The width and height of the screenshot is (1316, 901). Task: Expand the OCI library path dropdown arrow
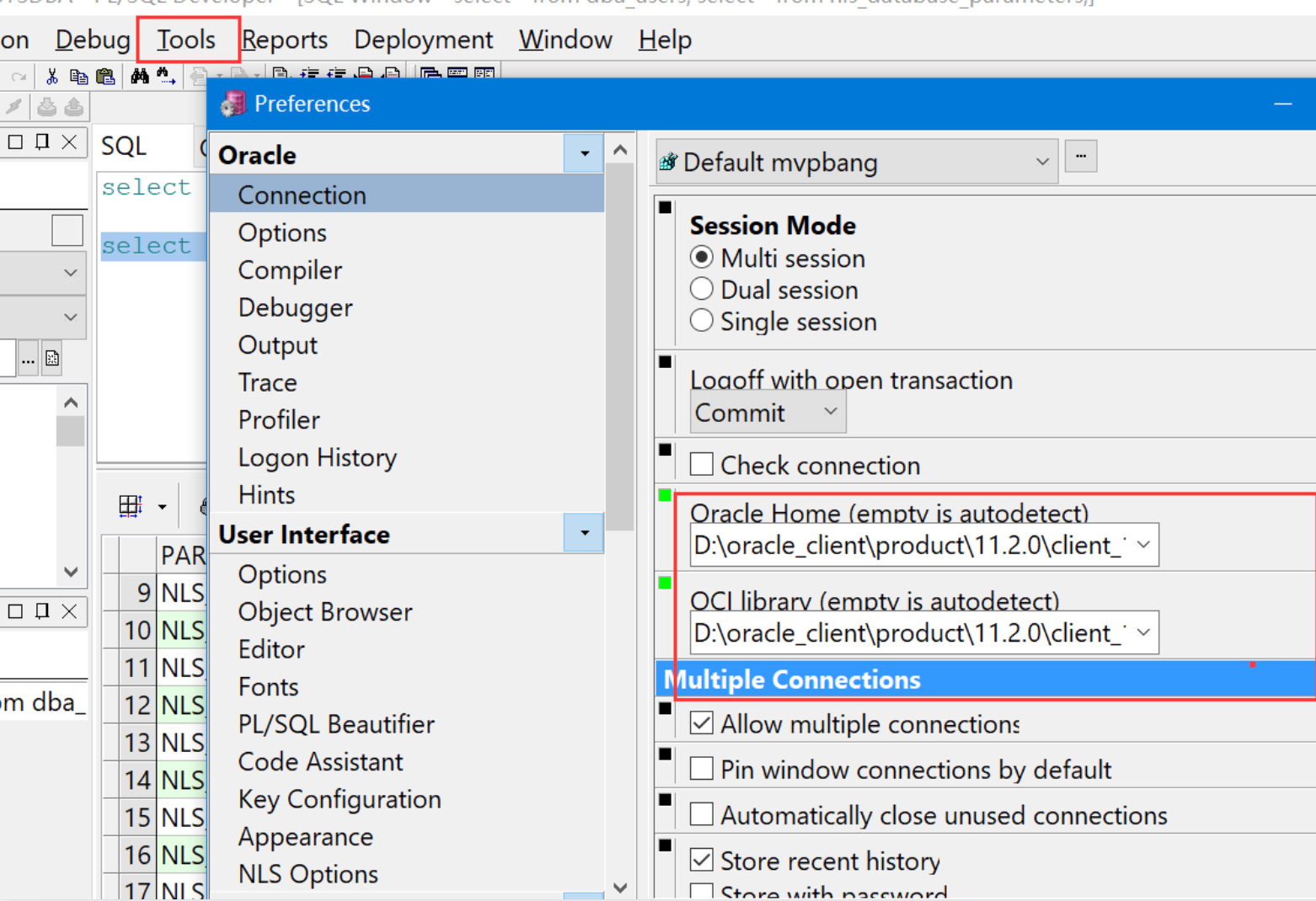coord(1143,632)
